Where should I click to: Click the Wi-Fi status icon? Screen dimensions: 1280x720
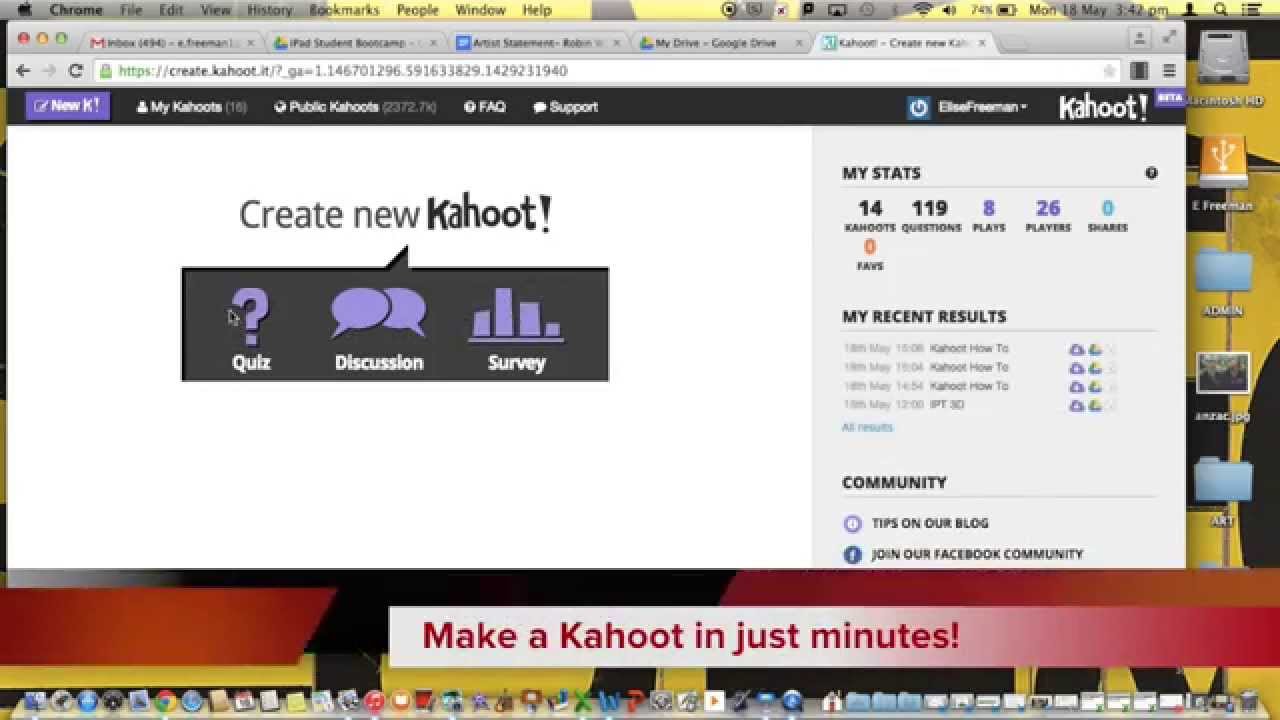point(922,10)
